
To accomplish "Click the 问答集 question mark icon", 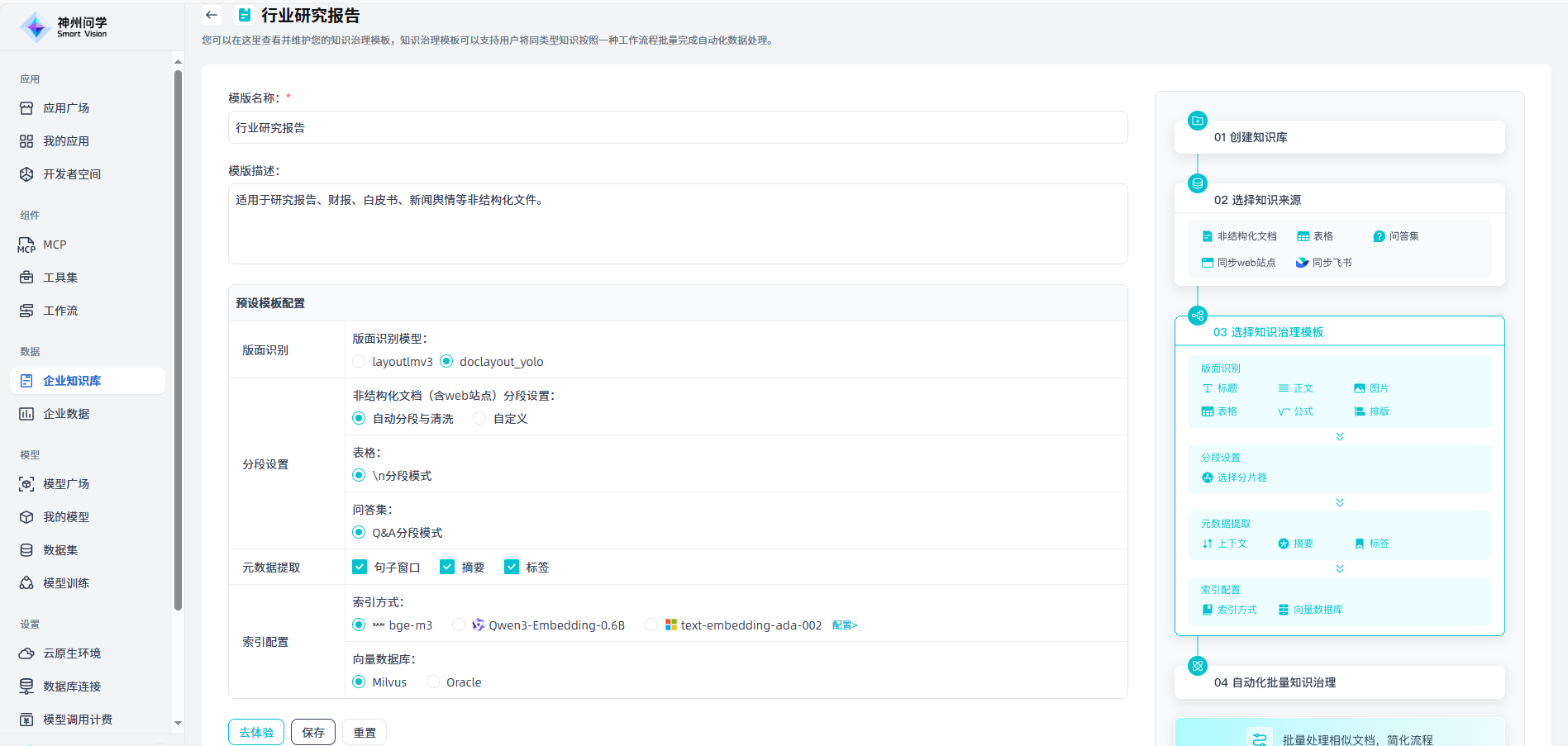I will [x=1379, y=236].
